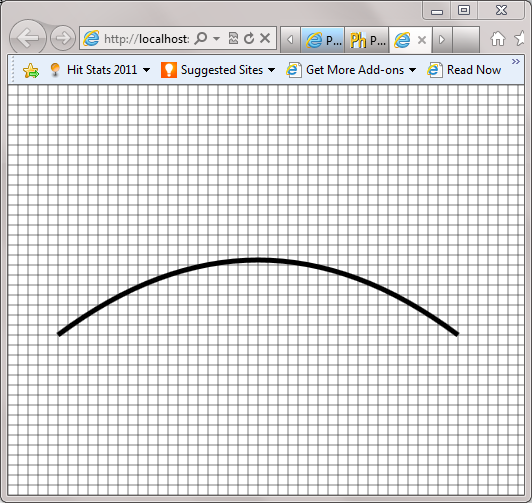Switch to the first Internet Explorer tab
Viewport: 532px width, 503px height.
point(323,40)
